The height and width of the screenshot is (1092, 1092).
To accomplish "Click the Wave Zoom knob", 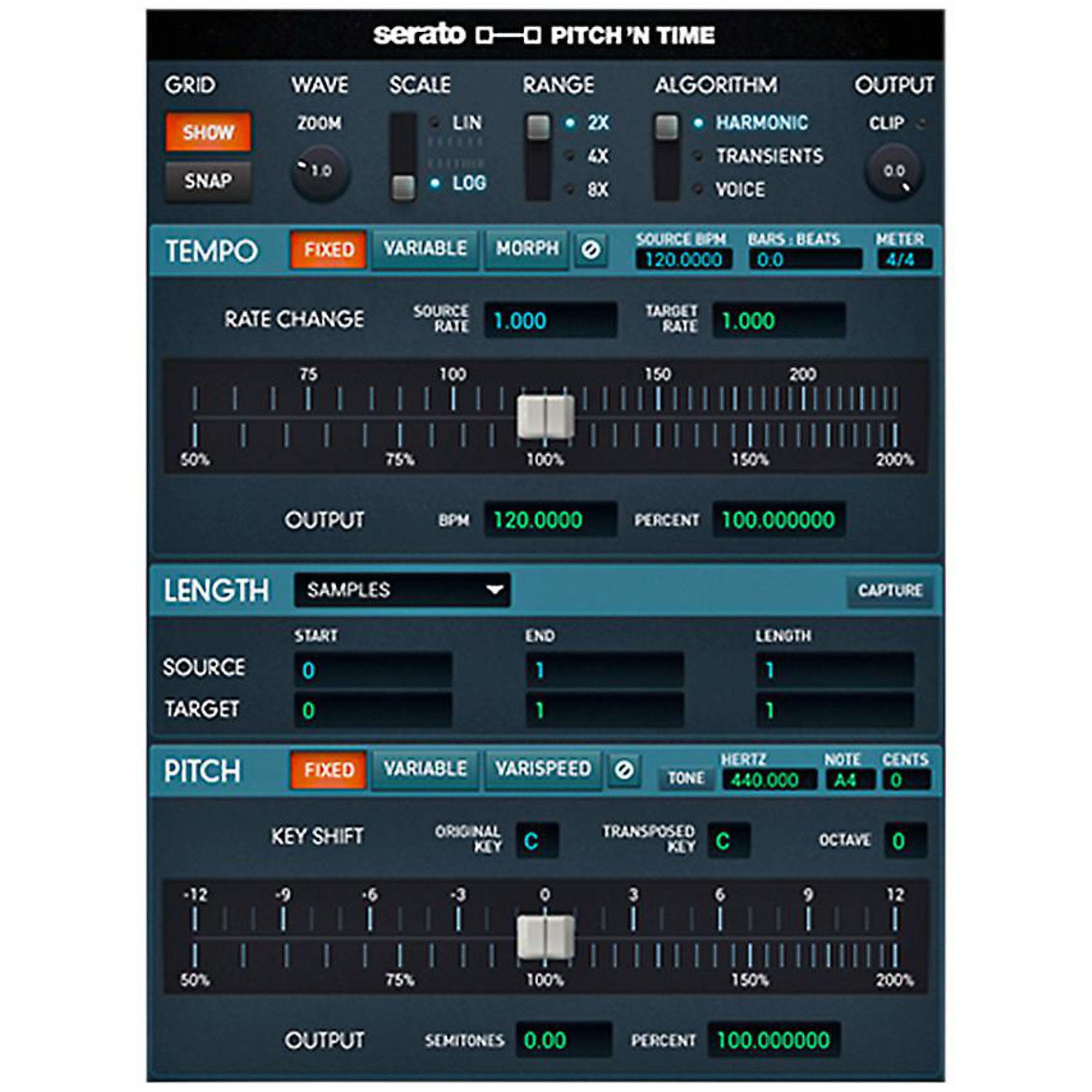I will [x=320, y=173].
